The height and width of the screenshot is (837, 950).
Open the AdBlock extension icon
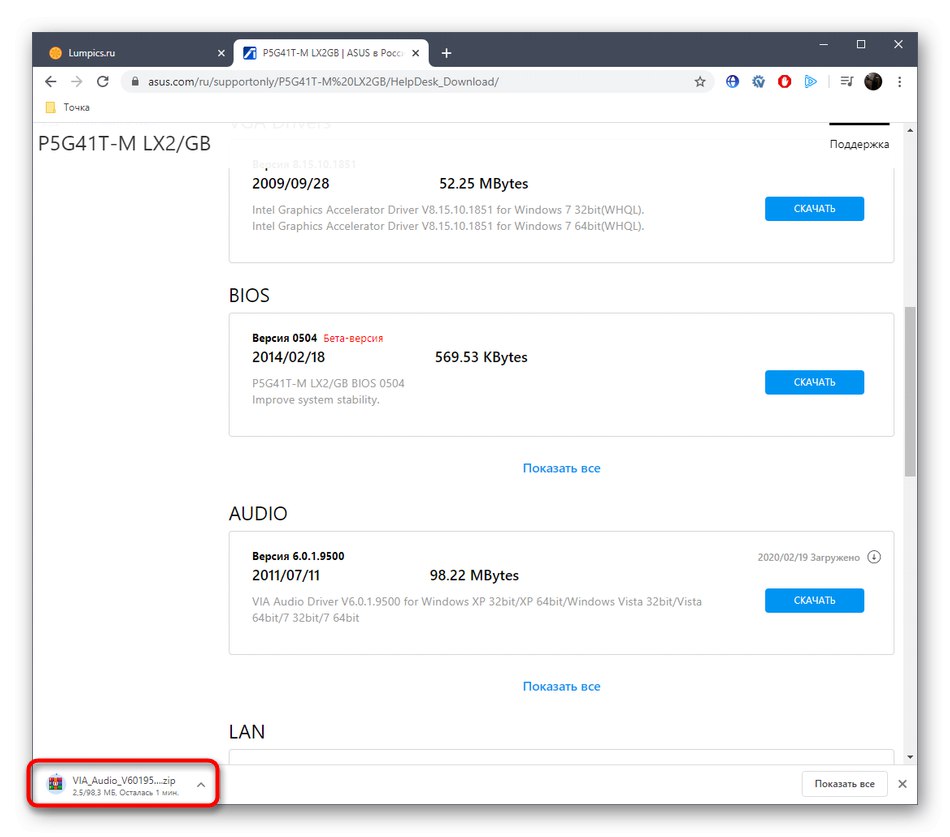[x=784, y=81]
